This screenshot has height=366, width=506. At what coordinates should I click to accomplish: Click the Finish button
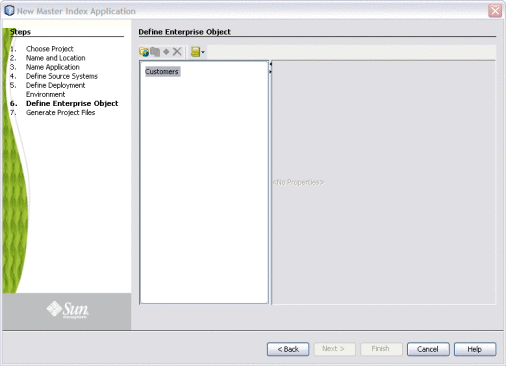click(381, 349)
